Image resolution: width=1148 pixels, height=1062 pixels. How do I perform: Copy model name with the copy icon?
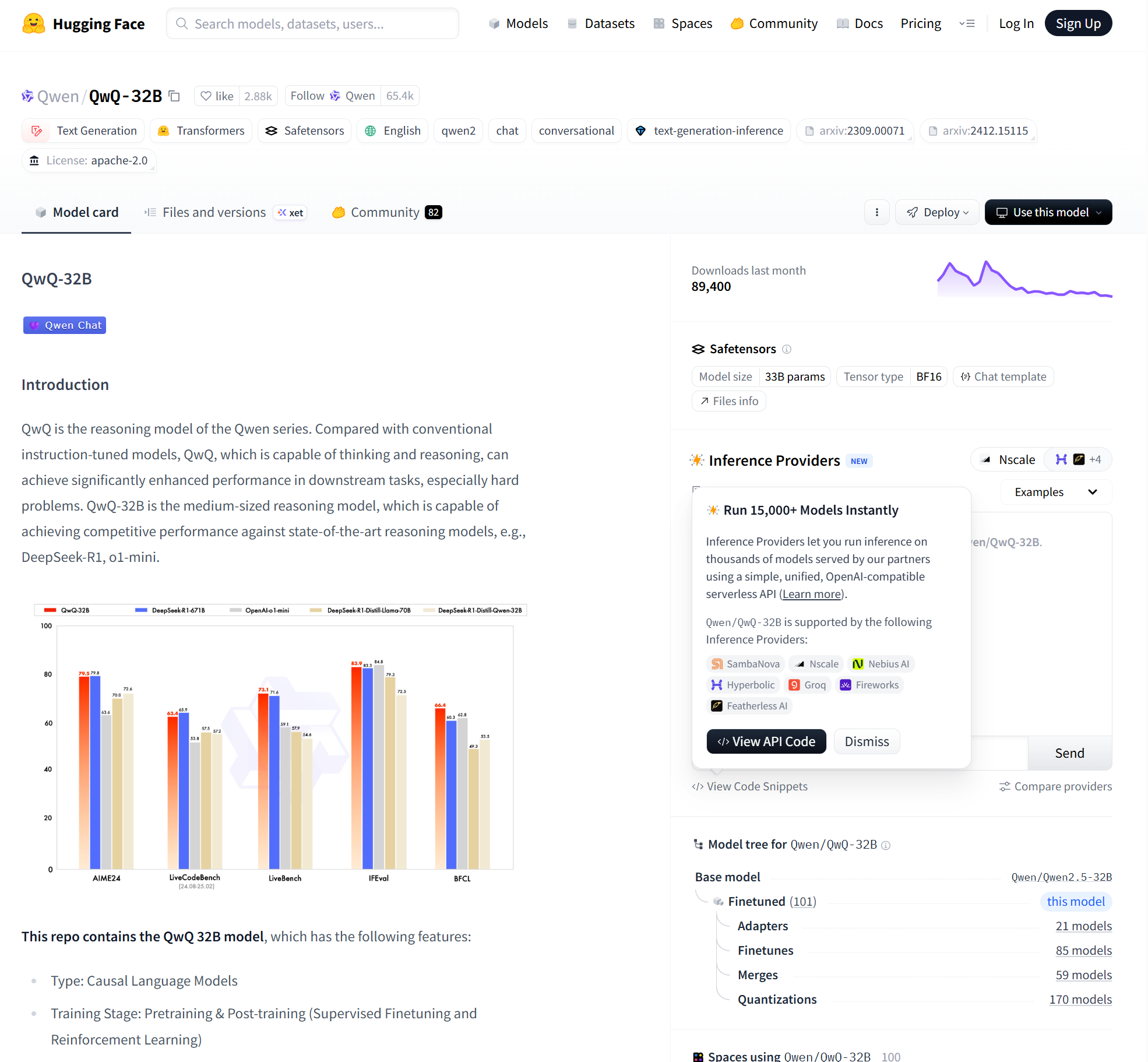click(174, 96)
